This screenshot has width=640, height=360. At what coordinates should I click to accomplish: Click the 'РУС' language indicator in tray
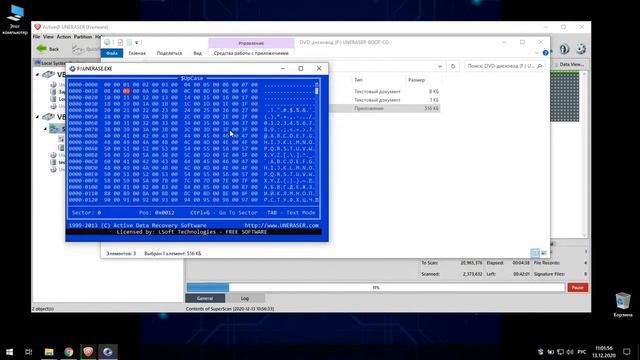[582, 352]
